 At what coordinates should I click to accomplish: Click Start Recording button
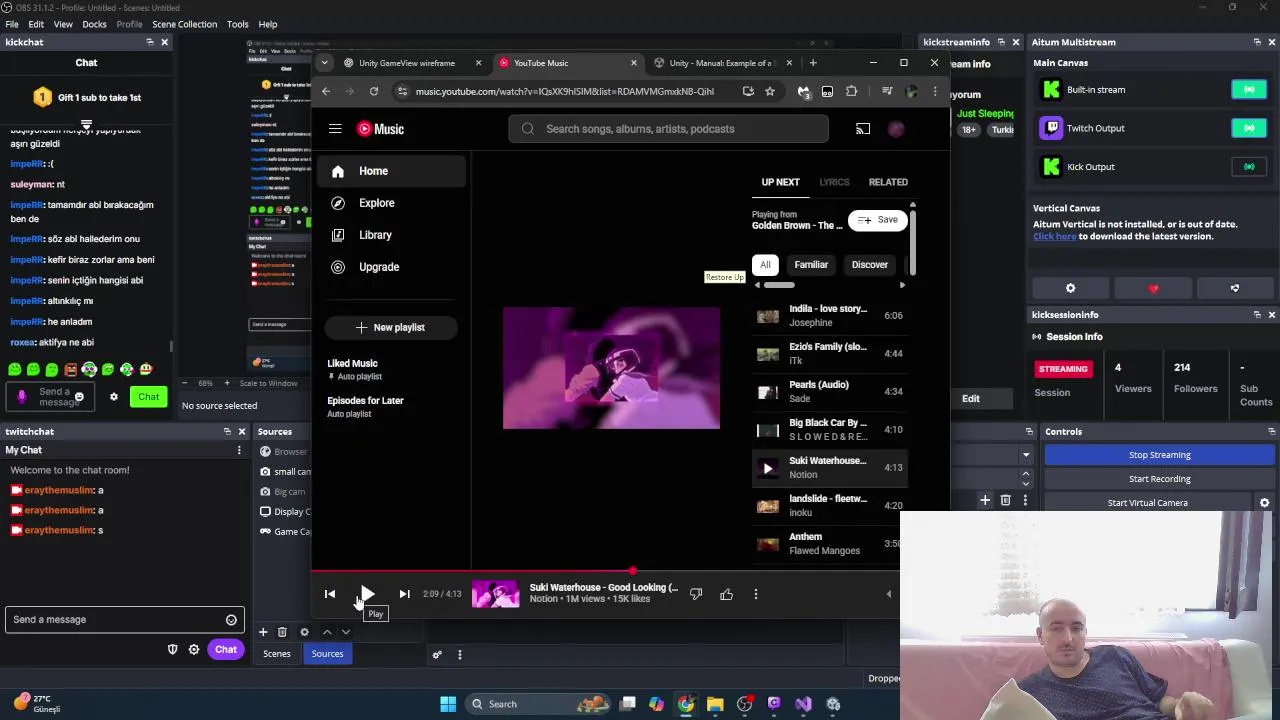pyautogui.click(x=1160, y=479)
